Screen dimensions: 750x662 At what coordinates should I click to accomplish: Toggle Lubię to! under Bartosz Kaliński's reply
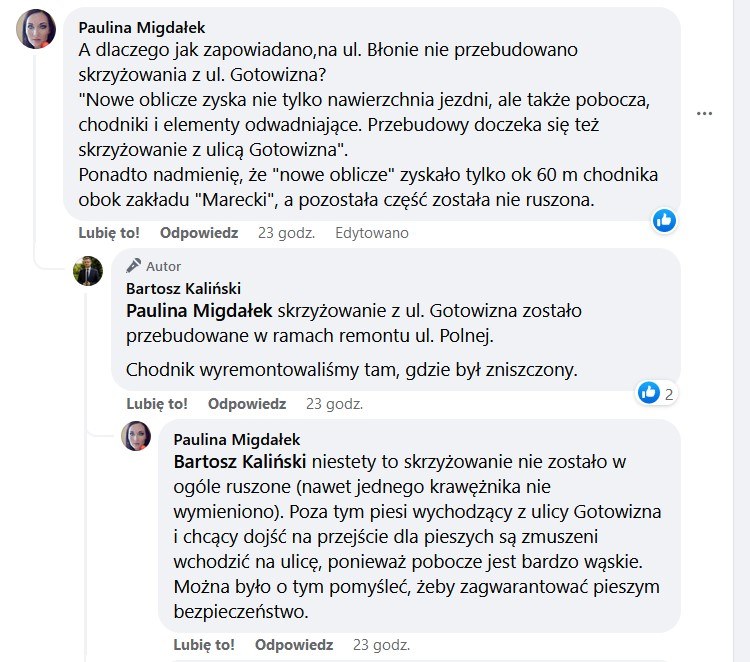157,404
